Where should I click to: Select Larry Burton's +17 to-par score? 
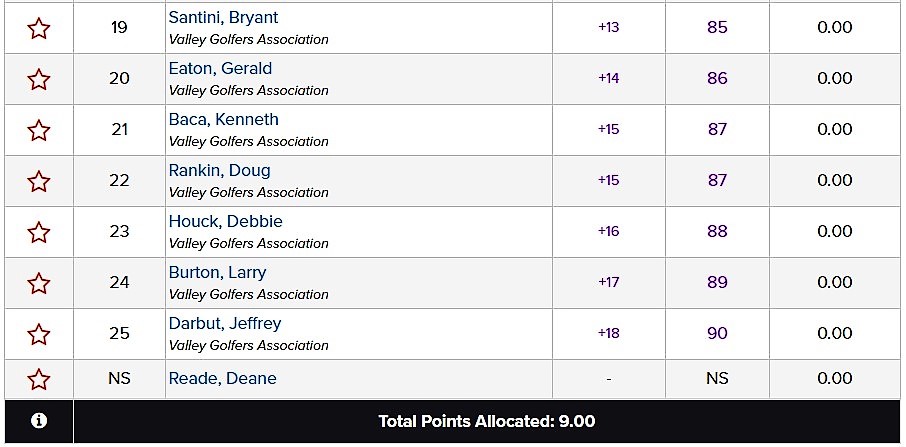pos(608,282)
